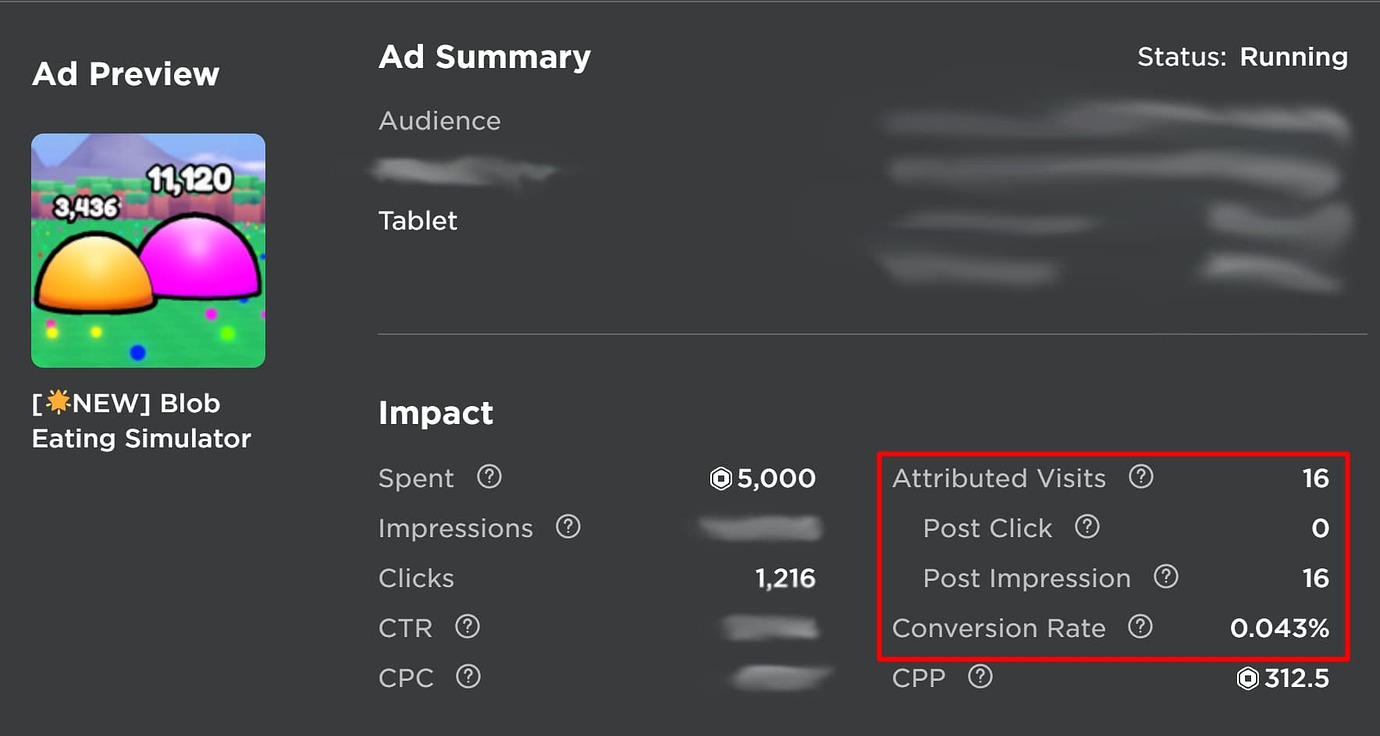Select the game title Blob Eating Simulator
Image resolution: width=1380 pixels, height=736 pixels.
tap(140, 420)
